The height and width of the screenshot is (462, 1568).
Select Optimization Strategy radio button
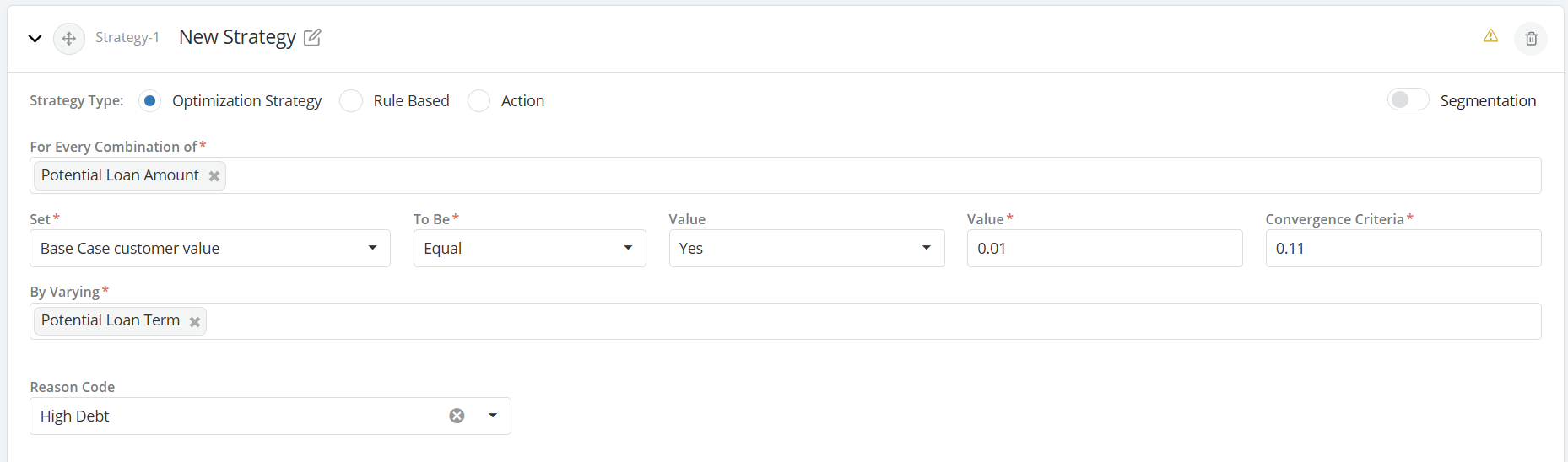149,101
